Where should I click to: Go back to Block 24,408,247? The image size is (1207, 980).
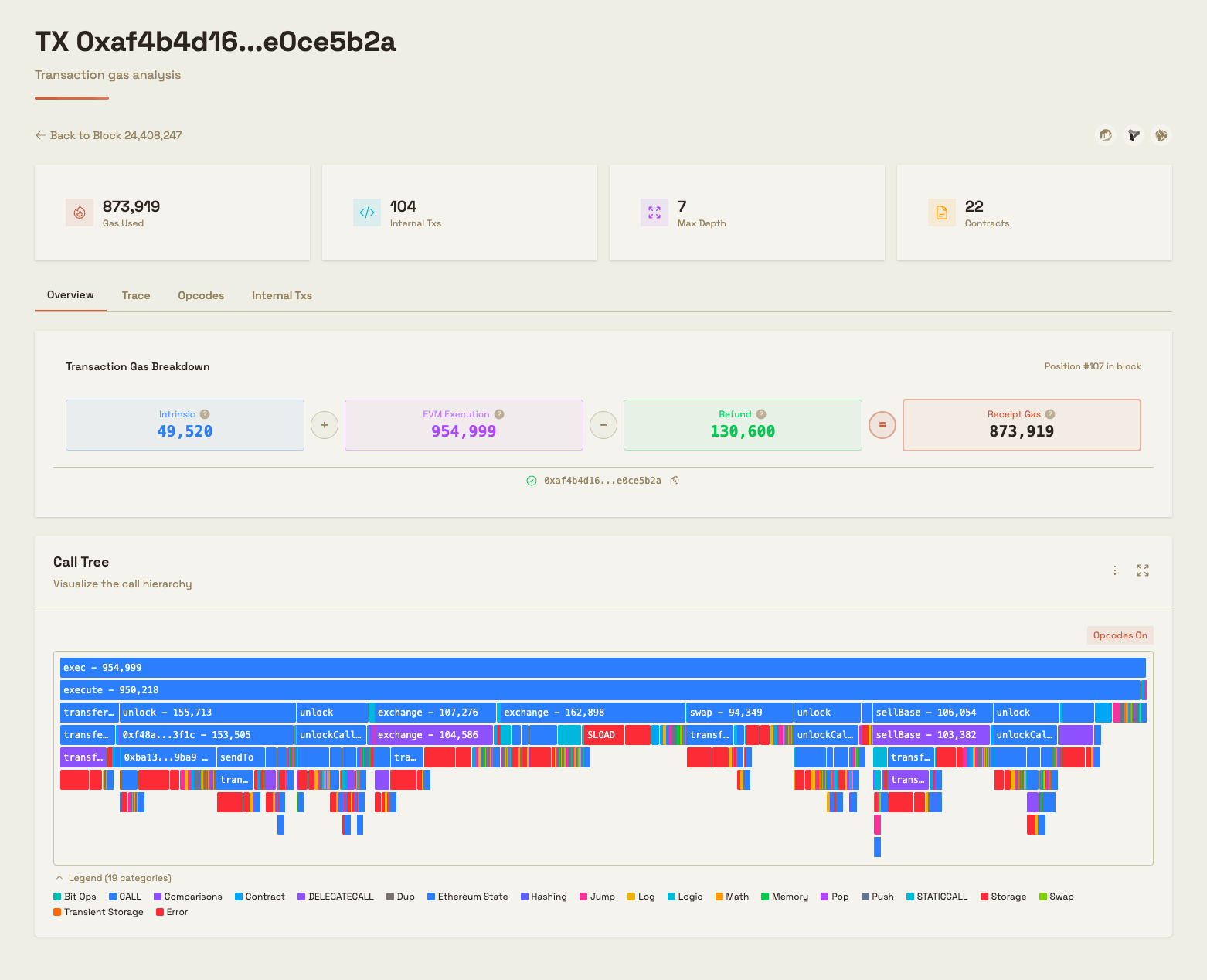(x=109, y=135)
